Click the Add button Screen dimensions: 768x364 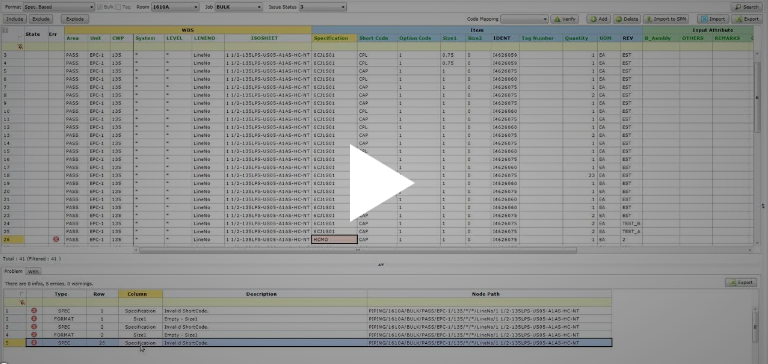[x=599, y=19]
